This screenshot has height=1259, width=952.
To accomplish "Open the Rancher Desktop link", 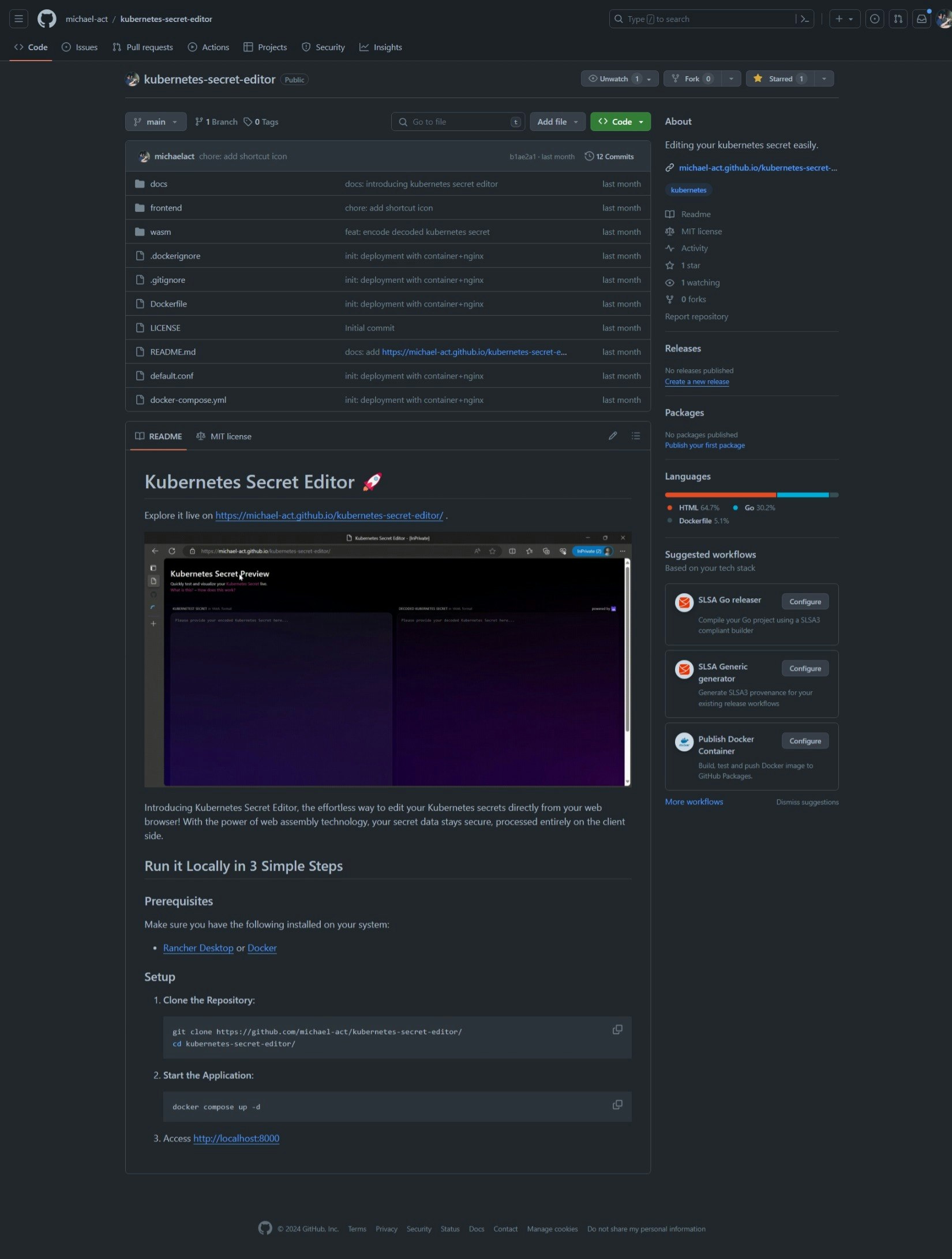I will (x=198, y=948).
